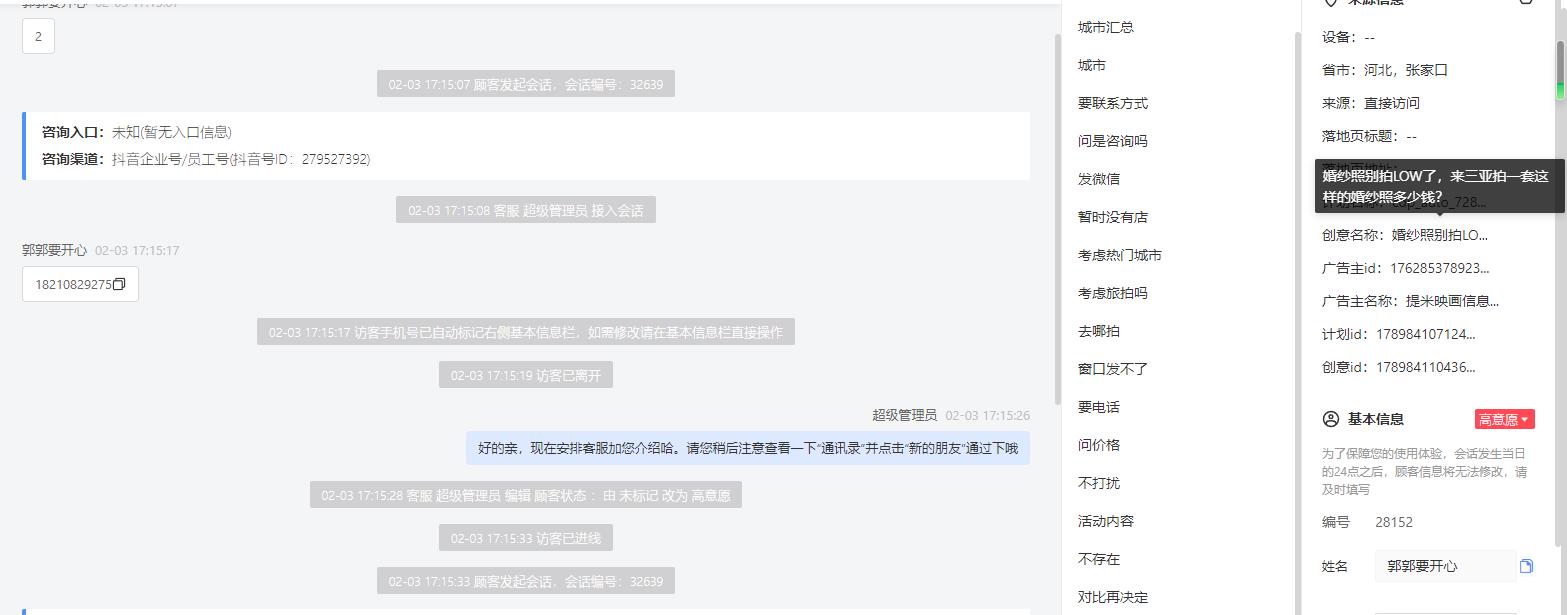1567x615 pixels.
Task: Click the 问价格 quick reply
Action: click(x=1099, y=445)
